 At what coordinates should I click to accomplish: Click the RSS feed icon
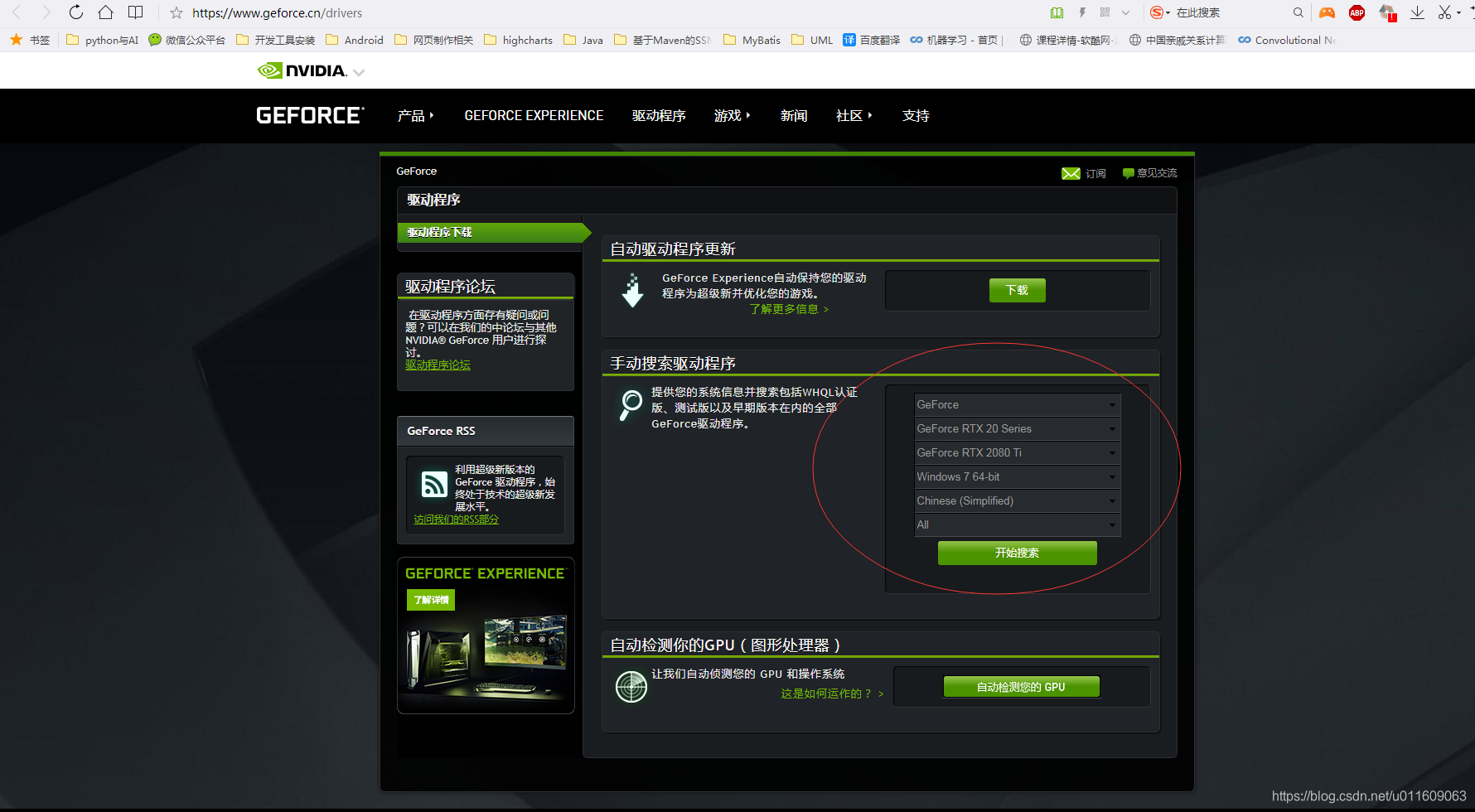434,484
